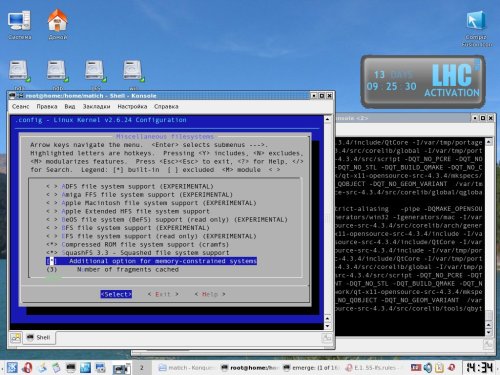Click the pencil-shaped quick-launch icon in panel

pyautogui.click(x=42, y=368)
